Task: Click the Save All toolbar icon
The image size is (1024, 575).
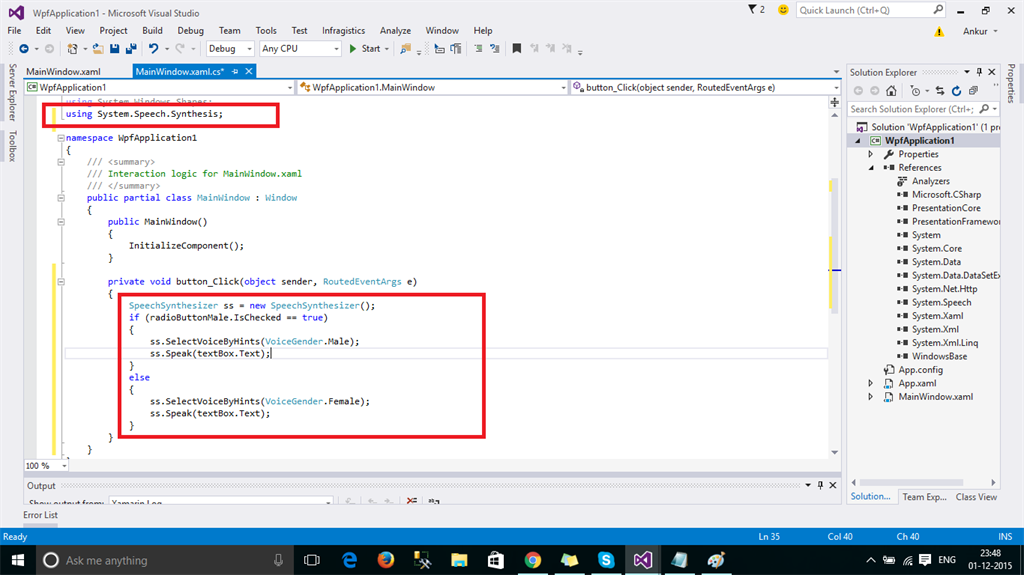Action: click(130, 48)
